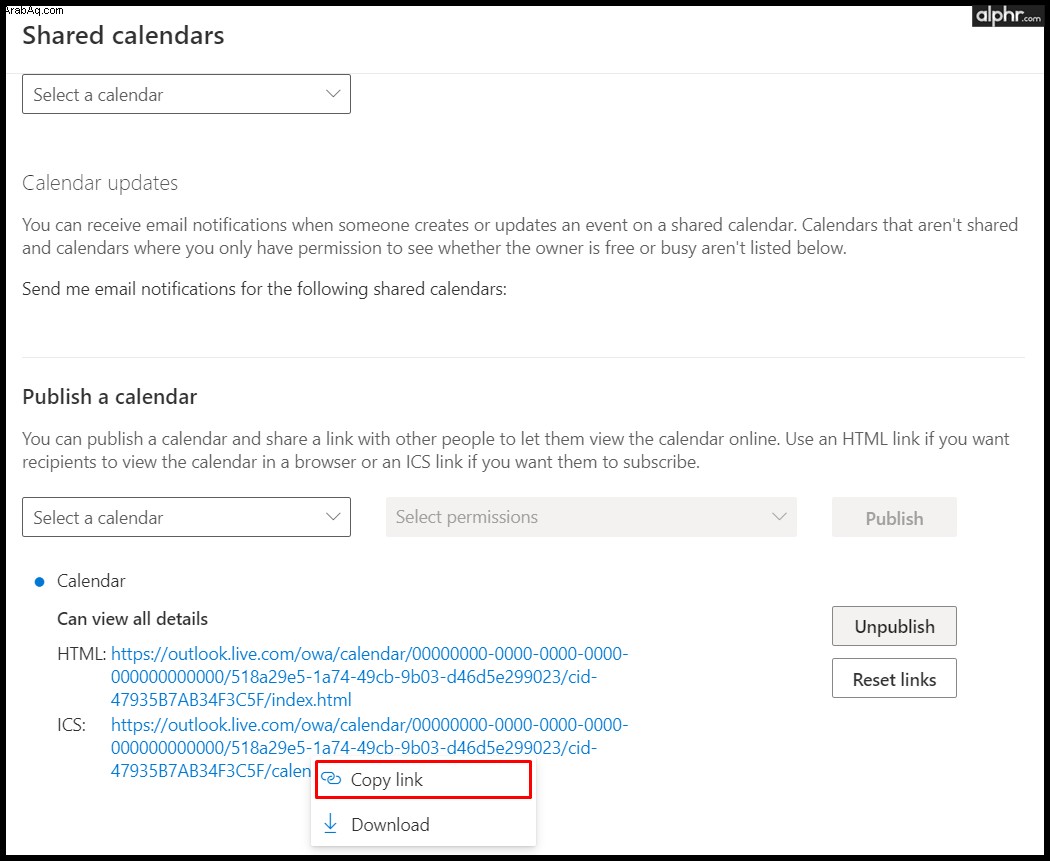Click the Unpublish button

click(x=894, y=626)
